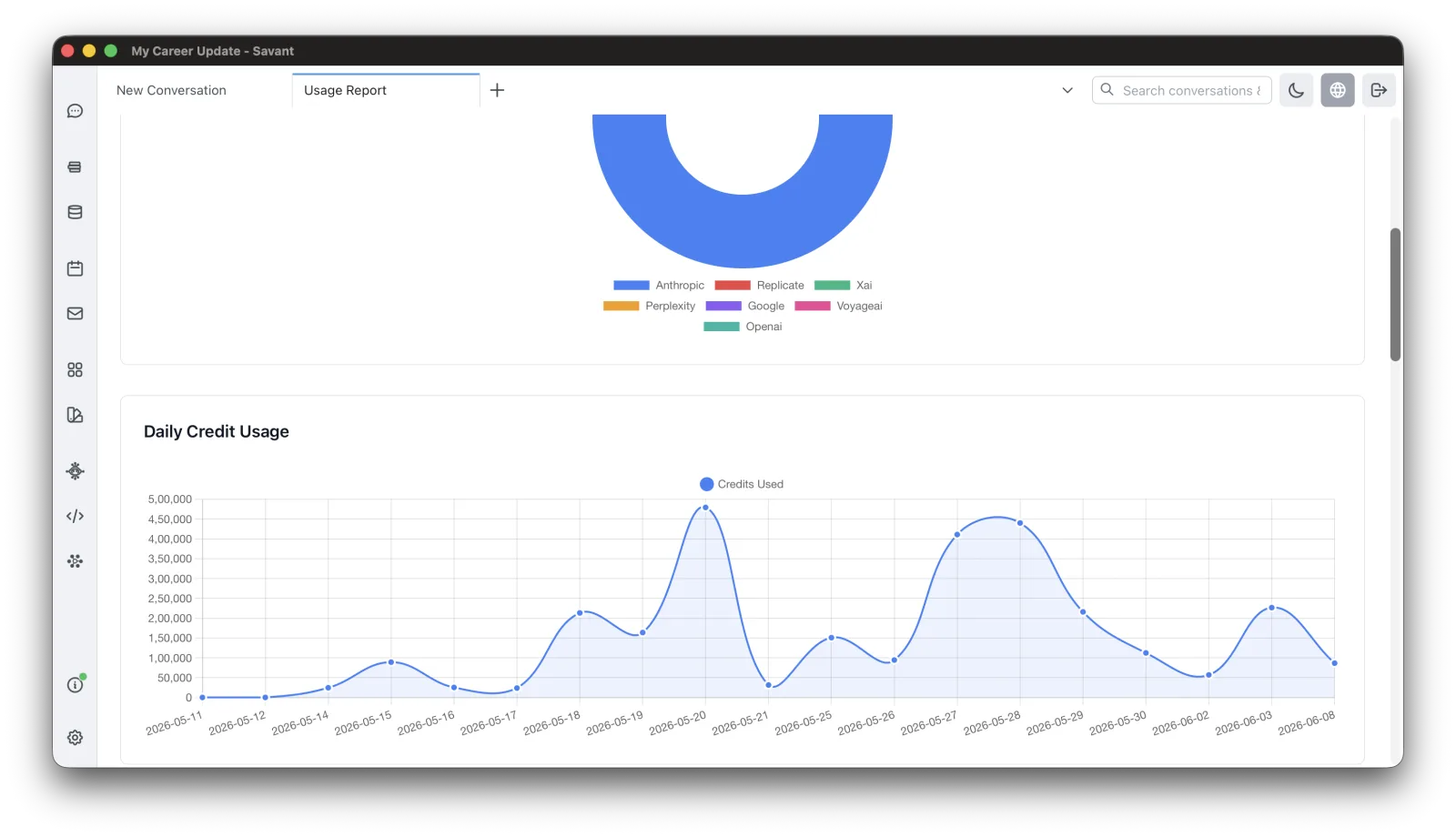Click the logout arrow icon

(1379, 90)
